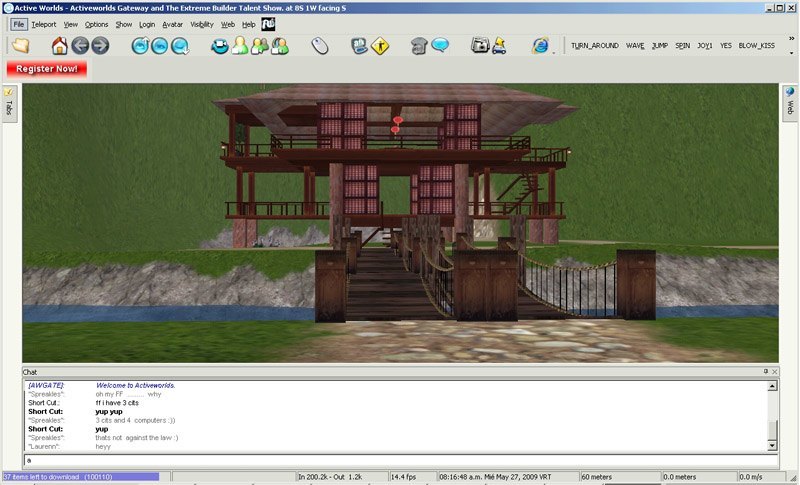Click the mouse mode icon in toolbar
800x485 pixels.
point(320,46)
